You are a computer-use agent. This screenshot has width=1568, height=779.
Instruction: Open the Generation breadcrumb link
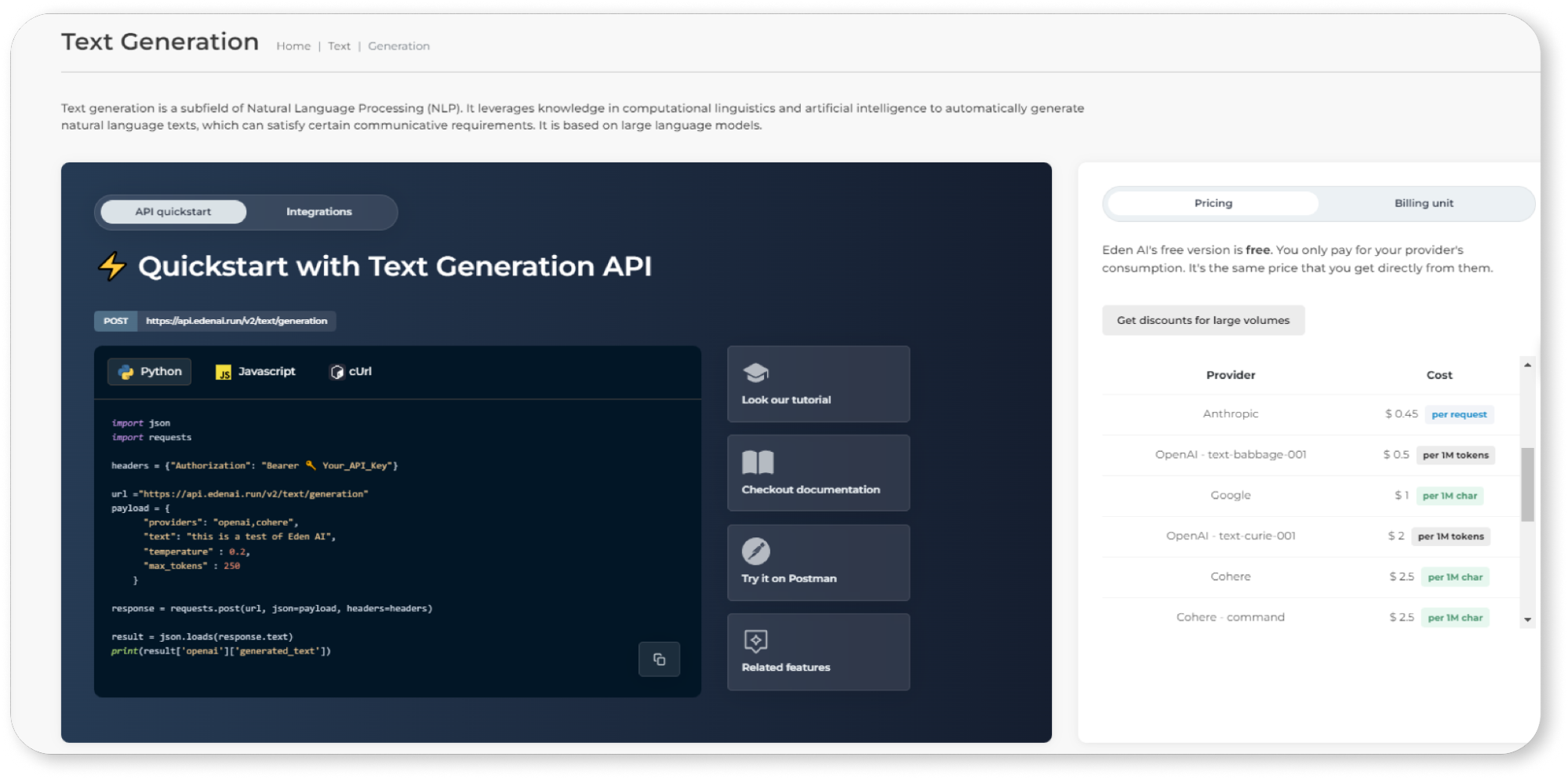point(398,46)
